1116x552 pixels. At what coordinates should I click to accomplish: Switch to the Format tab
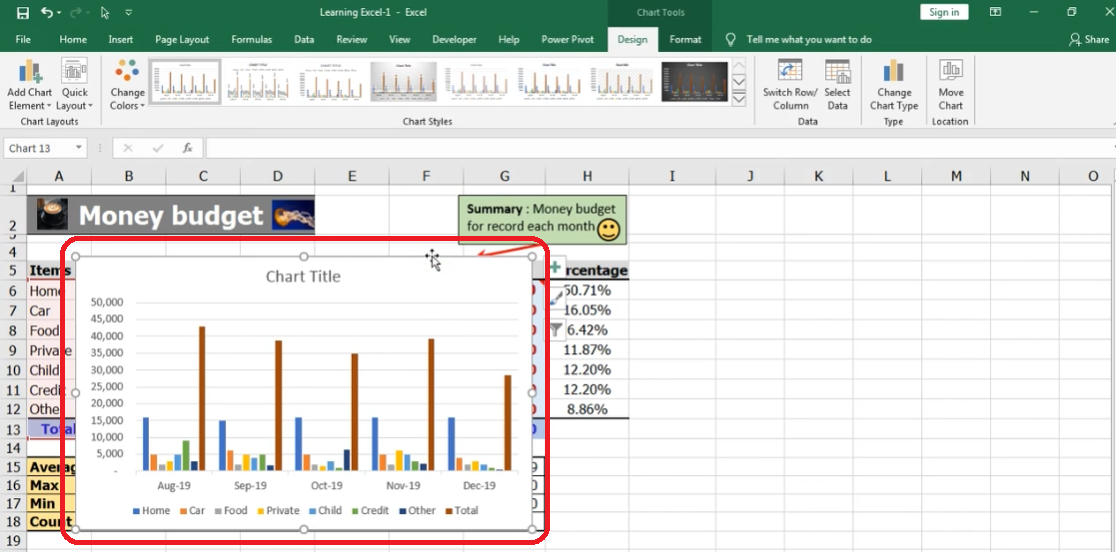click(685, 40)
